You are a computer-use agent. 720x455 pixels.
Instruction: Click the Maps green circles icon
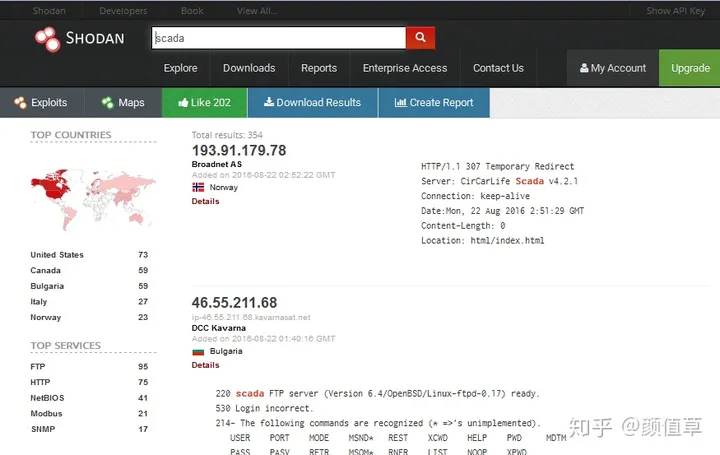click(107, 102)
